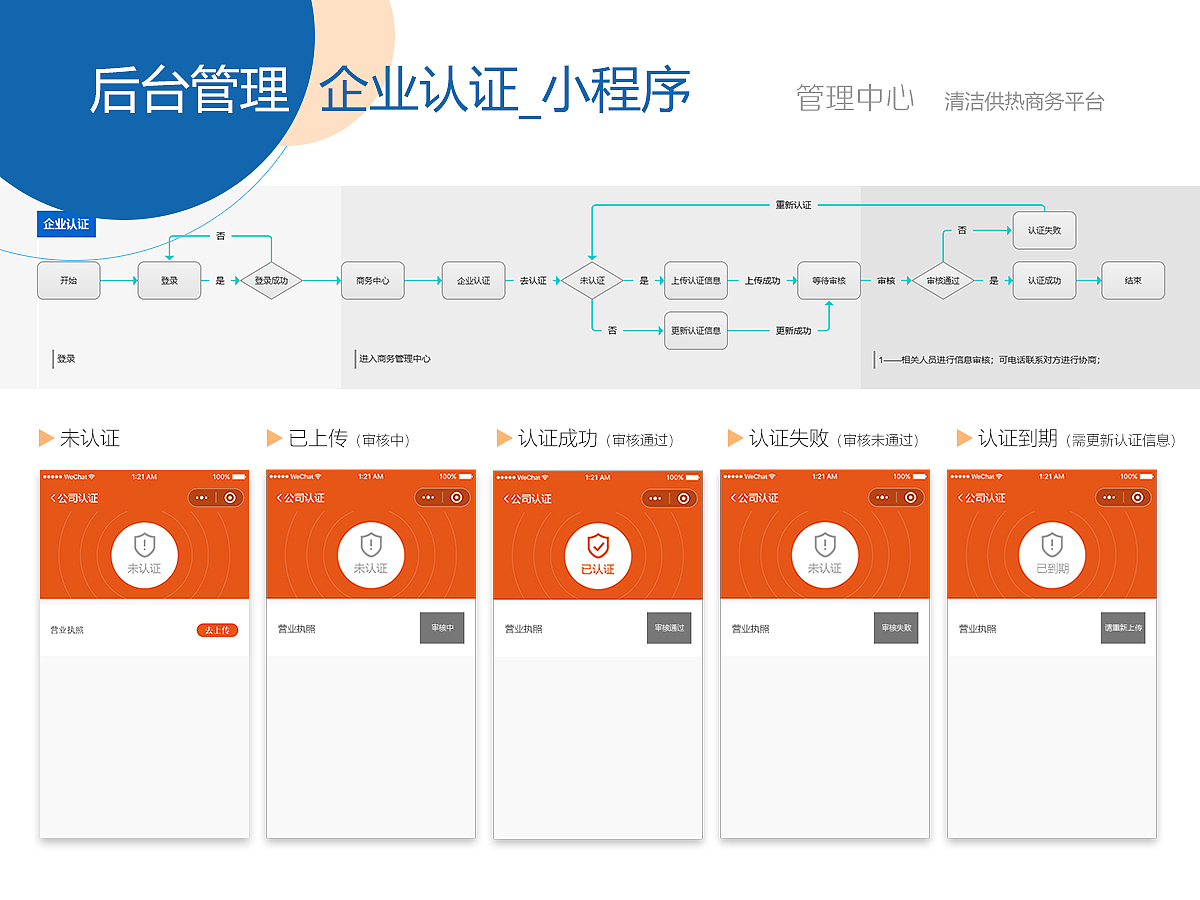Image resolution: width=1200 pixels, height=900 pixels.
Task: Click the 更新成功 connector label
Action: [793, 331]
